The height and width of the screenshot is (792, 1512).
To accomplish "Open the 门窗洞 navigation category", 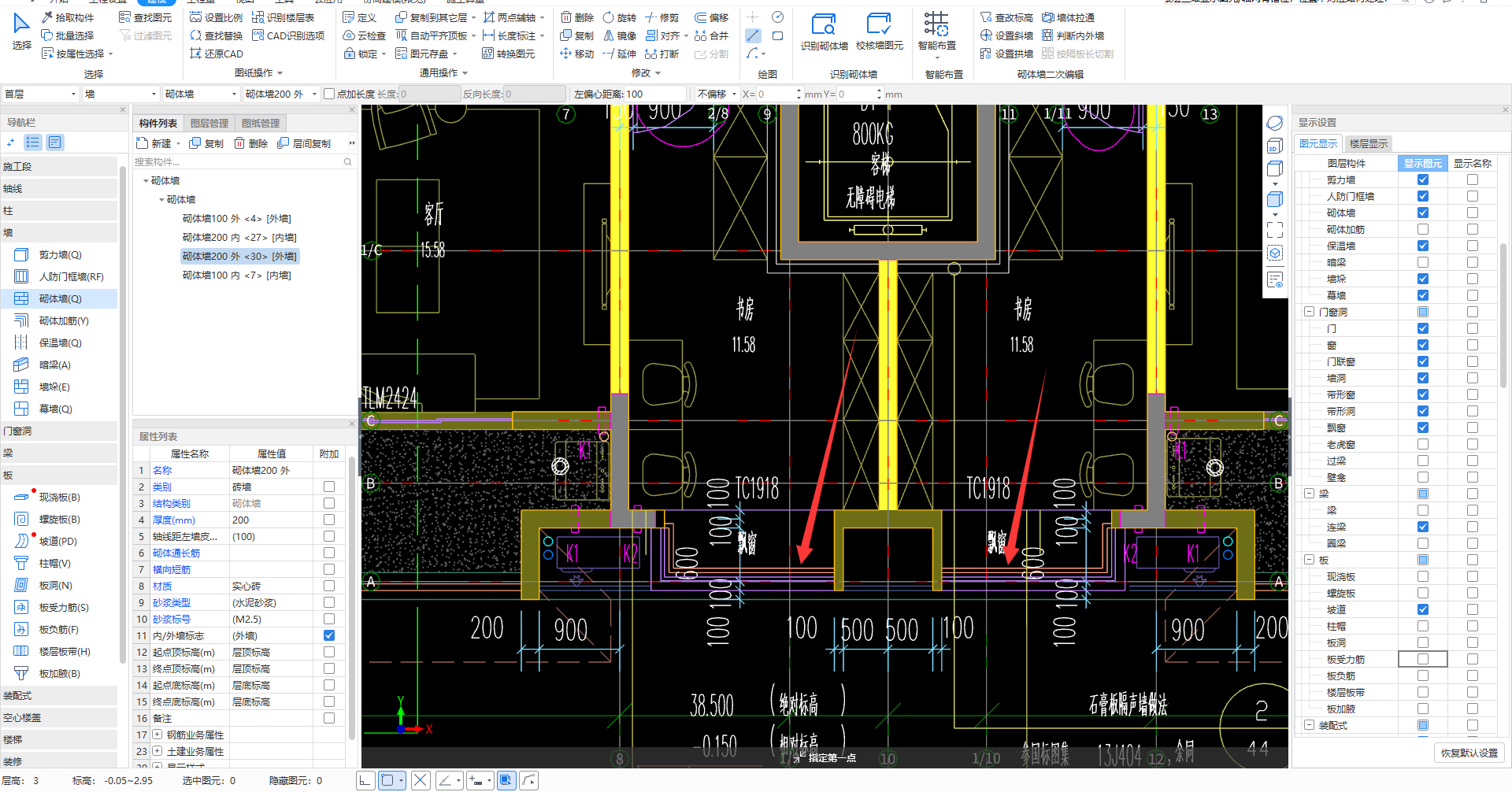I will click(x=59, y=431).
